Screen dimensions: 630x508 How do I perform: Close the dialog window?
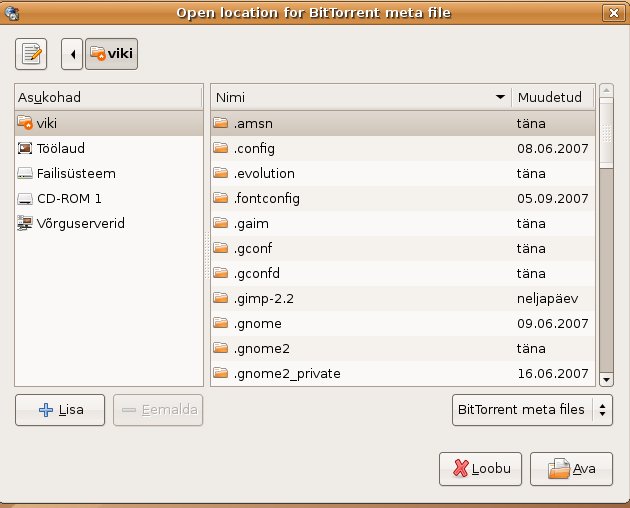point(612,12)
